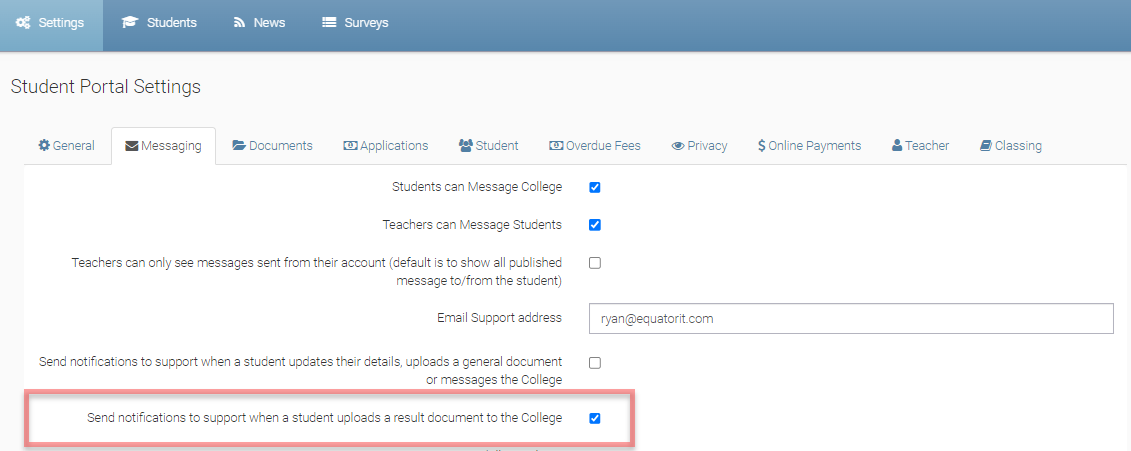1131x451 pixels.
Task: Open the Overdue Fees tab
Action: coord(594,146)
